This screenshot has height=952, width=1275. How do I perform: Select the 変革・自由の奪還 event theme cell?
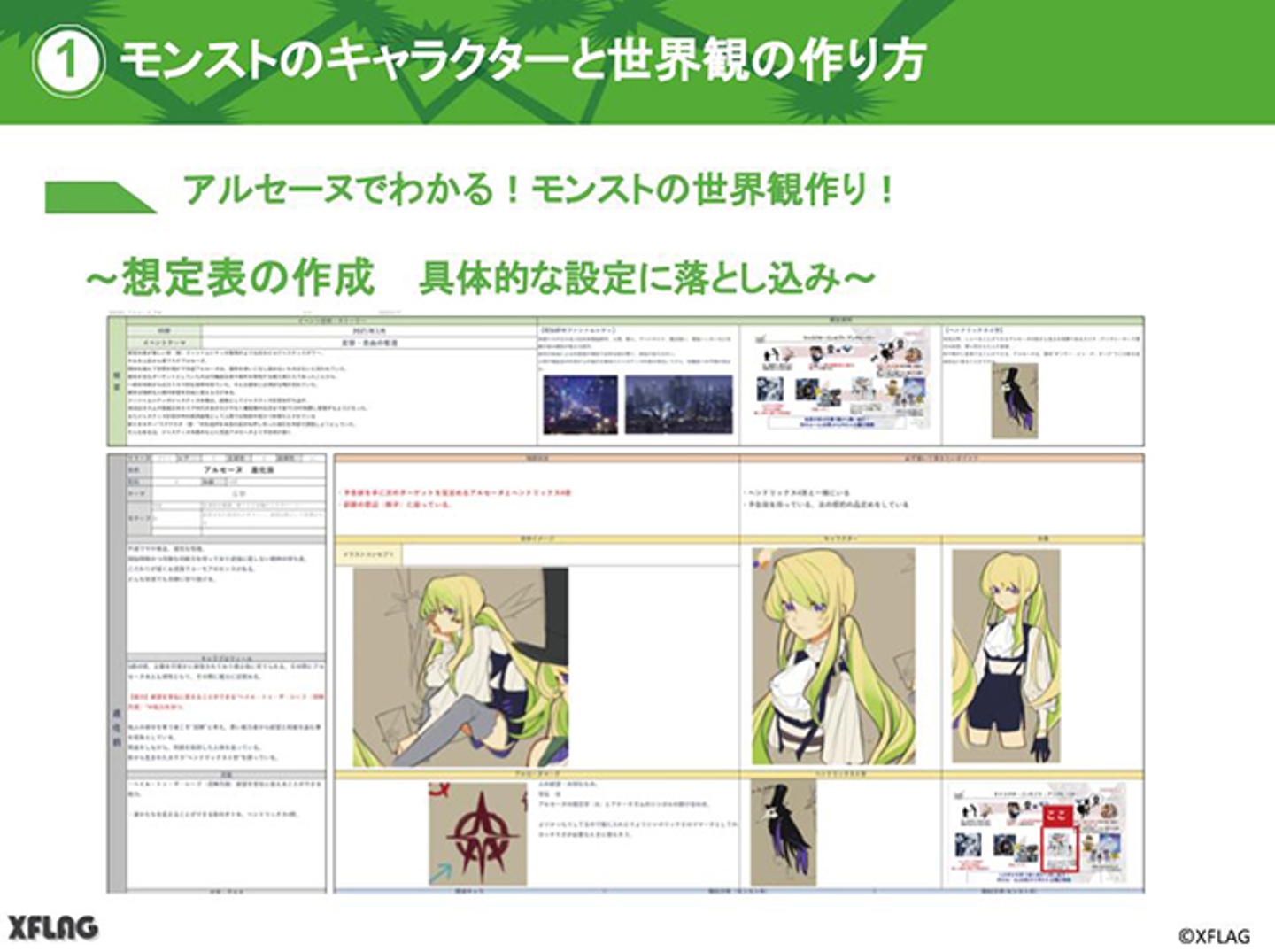(x=369, y=342)
